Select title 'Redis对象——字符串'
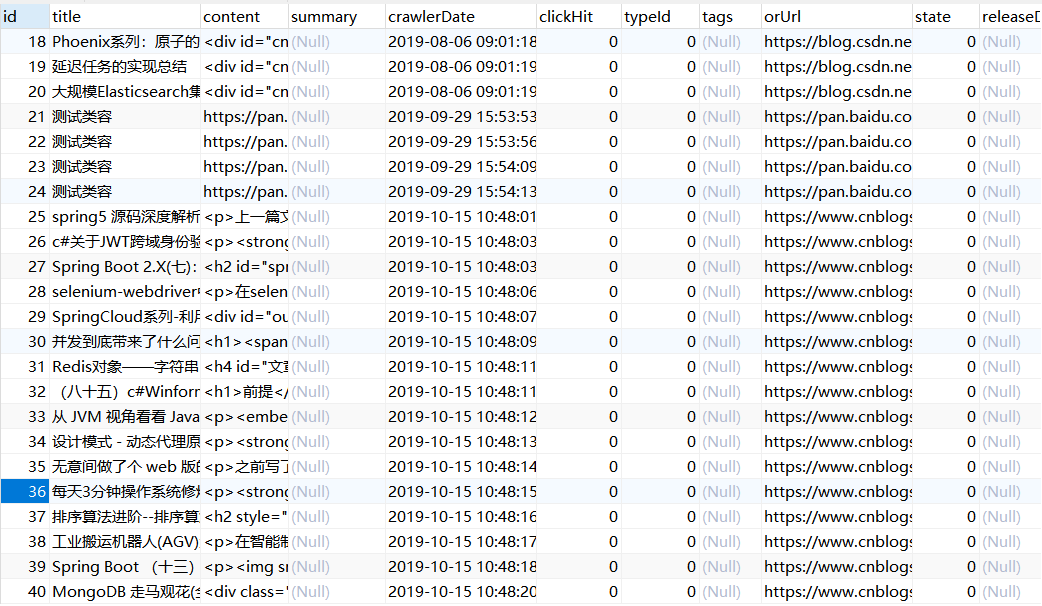 coord(125,367)
